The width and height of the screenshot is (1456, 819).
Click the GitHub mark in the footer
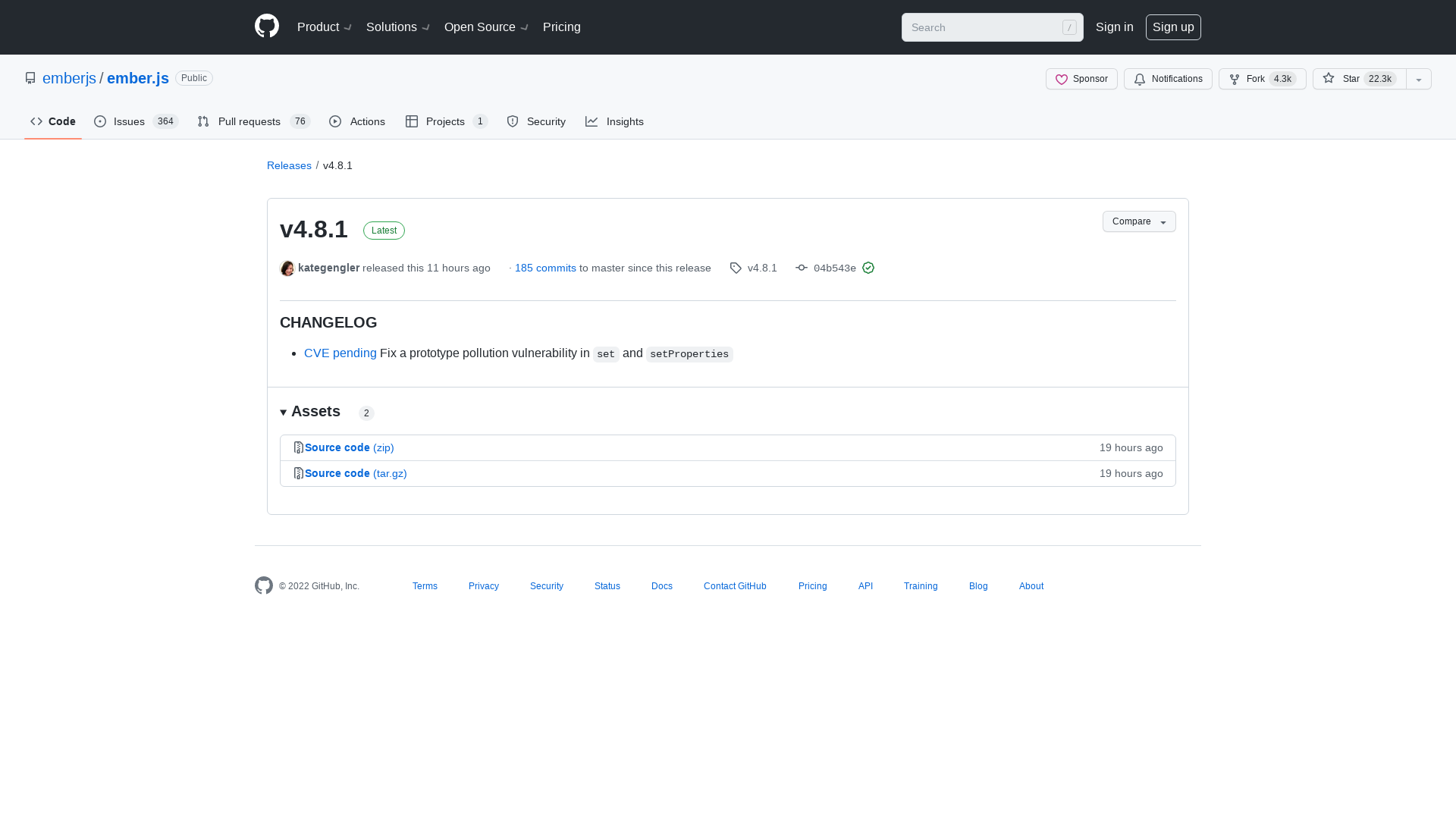click(x=264, y=585)
